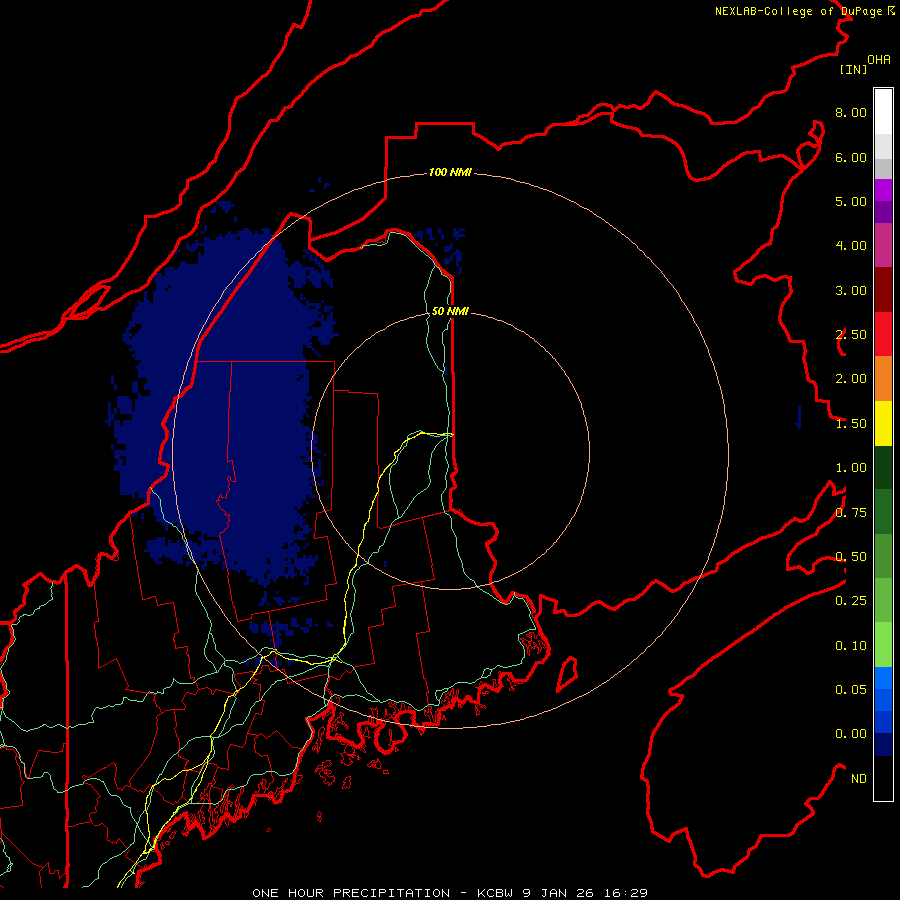
Task: Click the 50 NMI range ring label
Action: (450, 311)
